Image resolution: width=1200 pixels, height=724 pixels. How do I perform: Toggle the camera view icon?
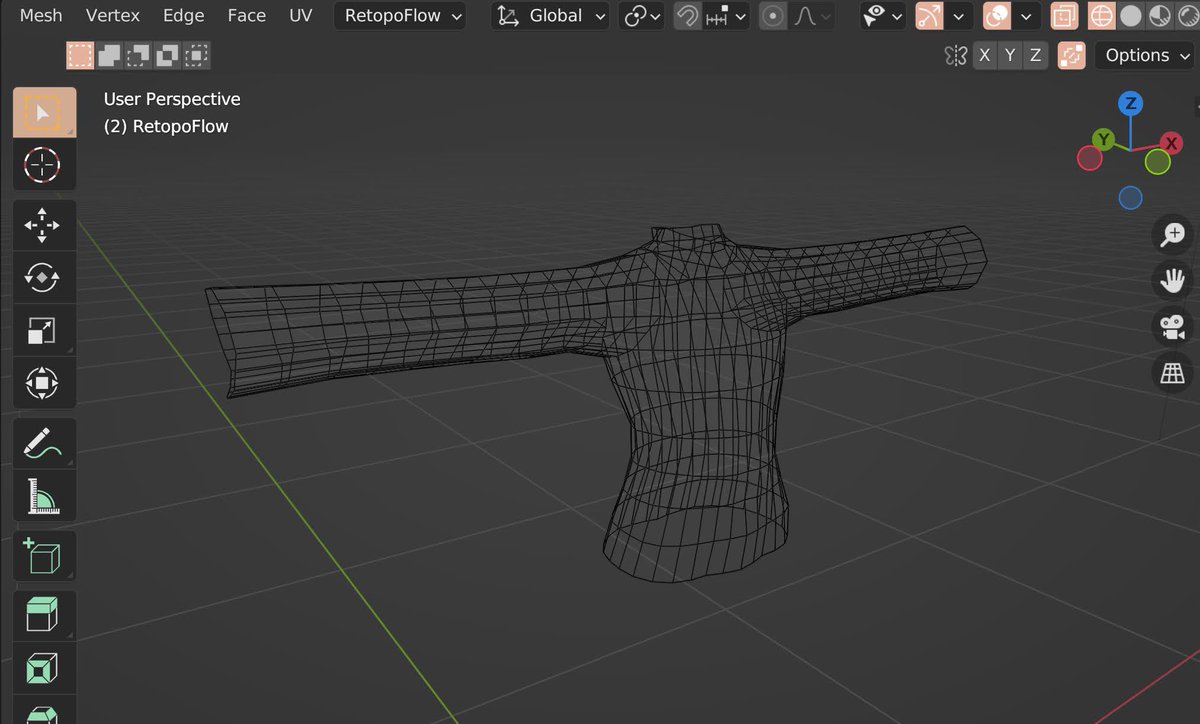[x=1171, y=327]
